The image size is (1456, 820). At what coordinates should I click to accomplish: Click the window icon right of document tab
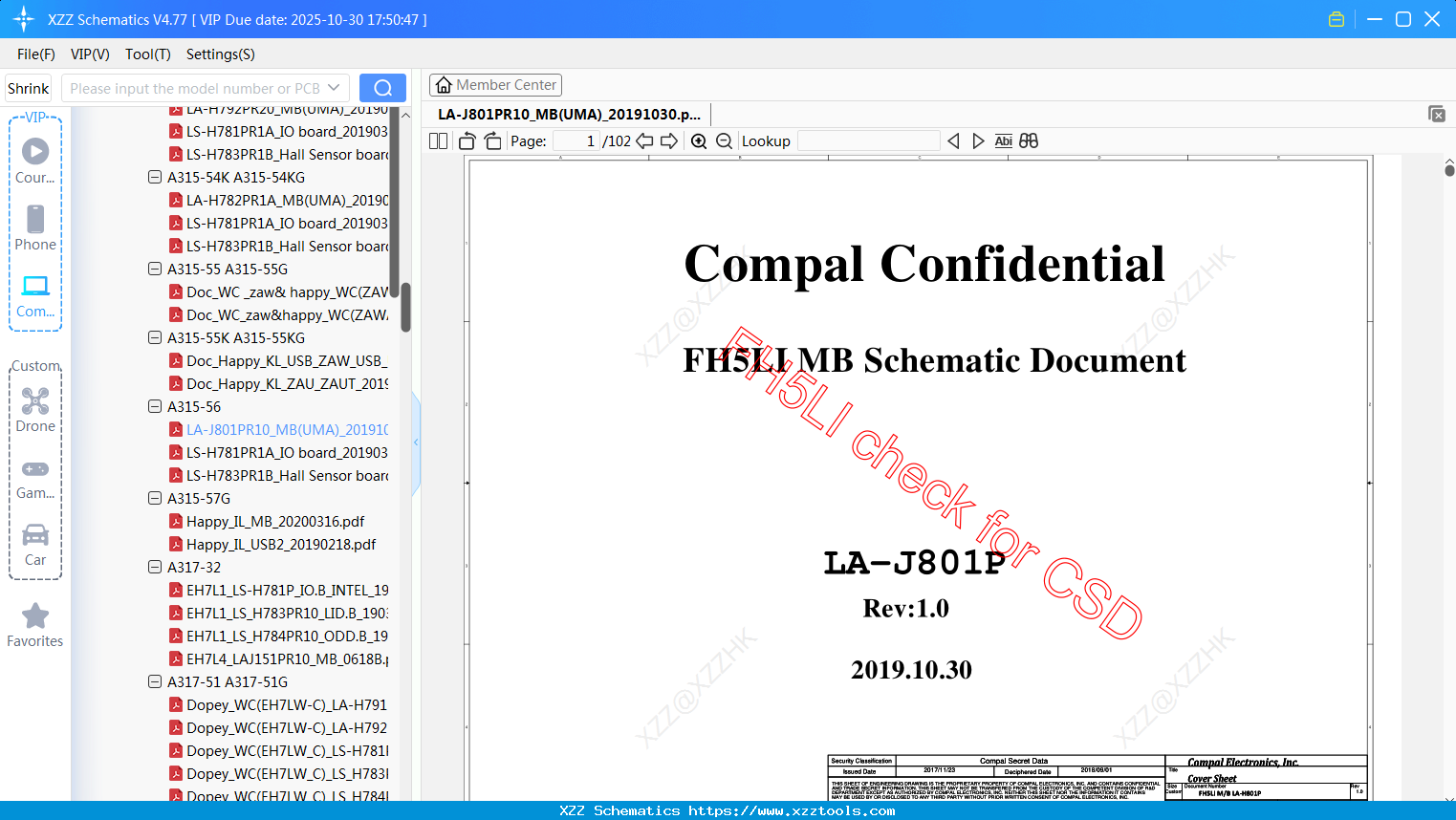pyautogui.click(x=1437, y=114)
